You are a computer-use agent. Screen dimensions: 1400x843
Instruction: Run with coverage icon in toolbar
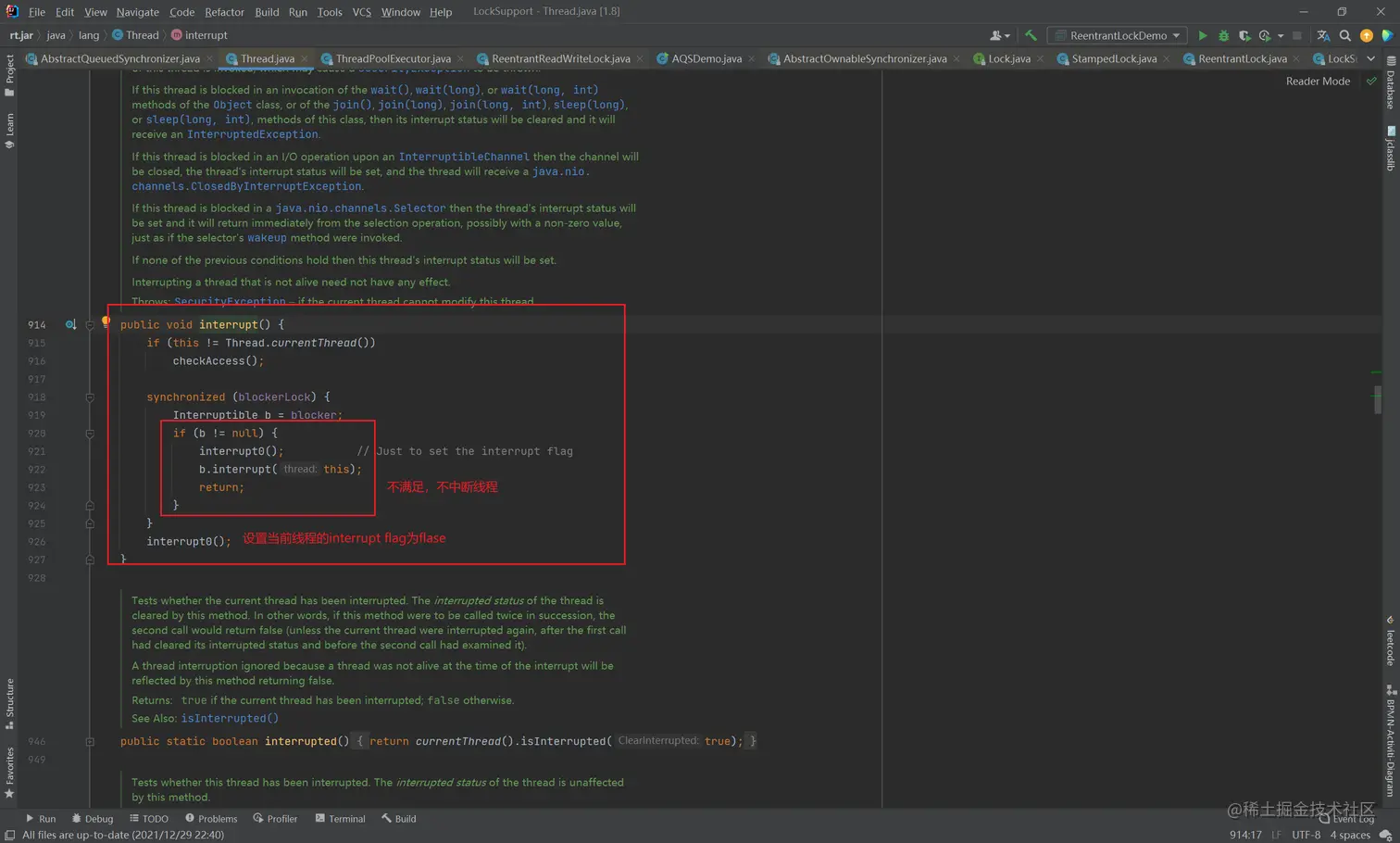click(1244, 35)
